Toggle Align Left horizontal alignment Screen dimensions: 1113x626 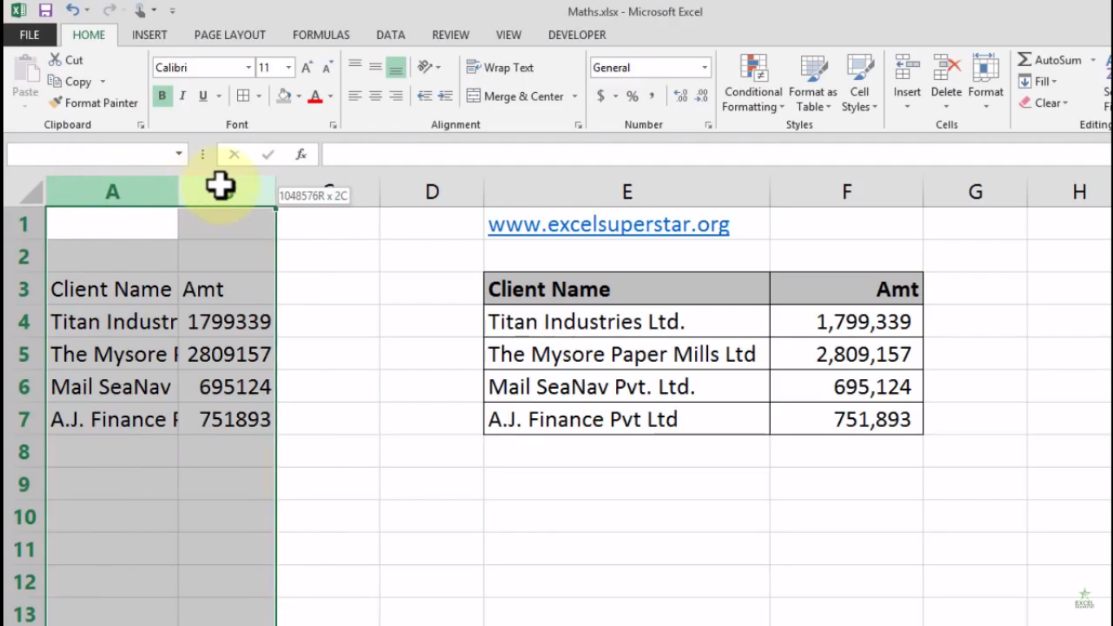(x=355, y=96)
